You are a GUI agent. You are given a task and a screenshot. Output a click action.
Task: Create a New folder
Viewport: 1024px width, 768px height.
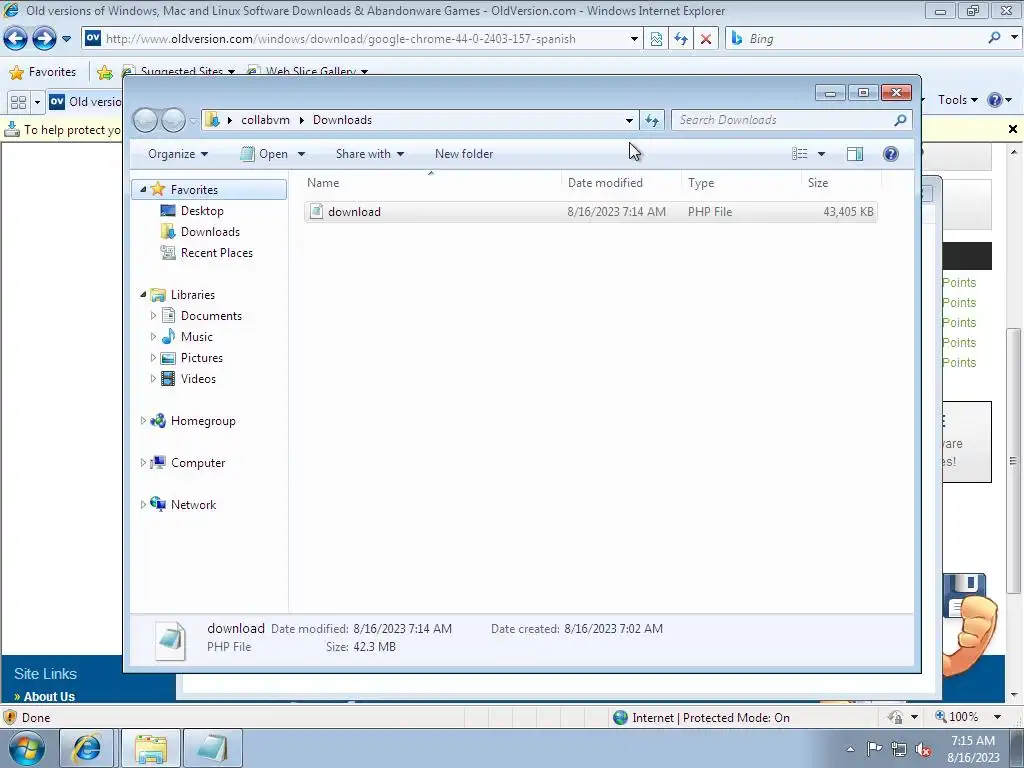point(464,154)
